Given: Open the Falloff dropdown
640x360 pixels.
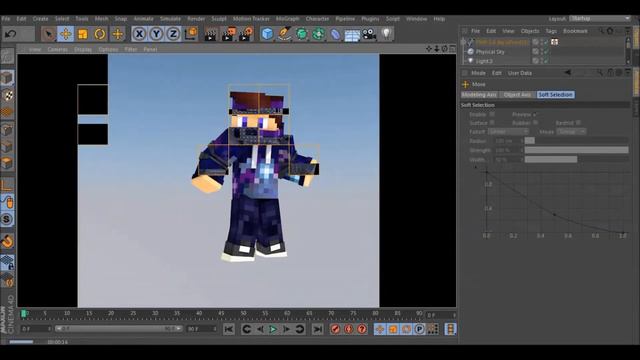Looking at the screenshot, I should click(509, 132).
